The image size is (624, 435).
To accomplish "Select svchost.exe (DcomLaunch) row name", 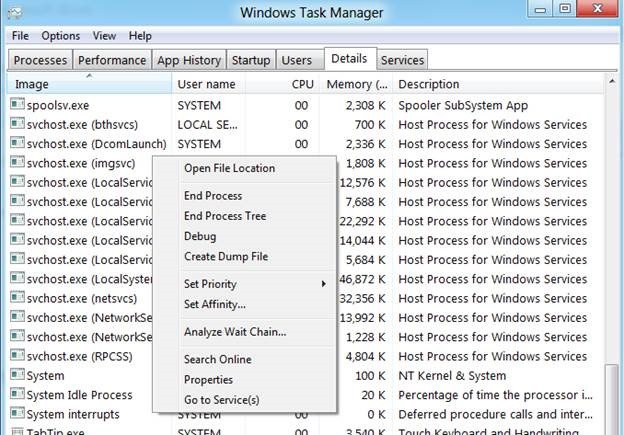I will coord(97,144).
